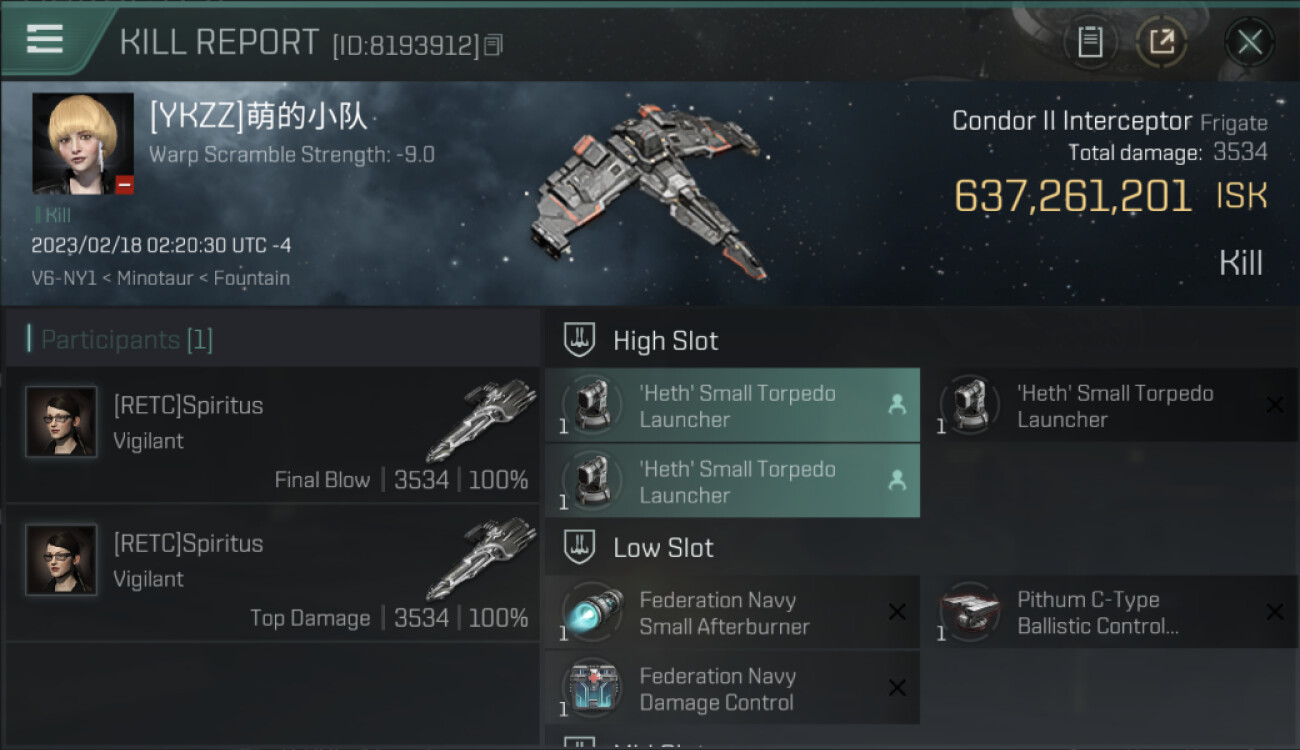Select first highlighted 'Heth' Small Torpedo Launcher
Image resolution: width=1300 pixels, height=750 pixels.
click(733, 405)
